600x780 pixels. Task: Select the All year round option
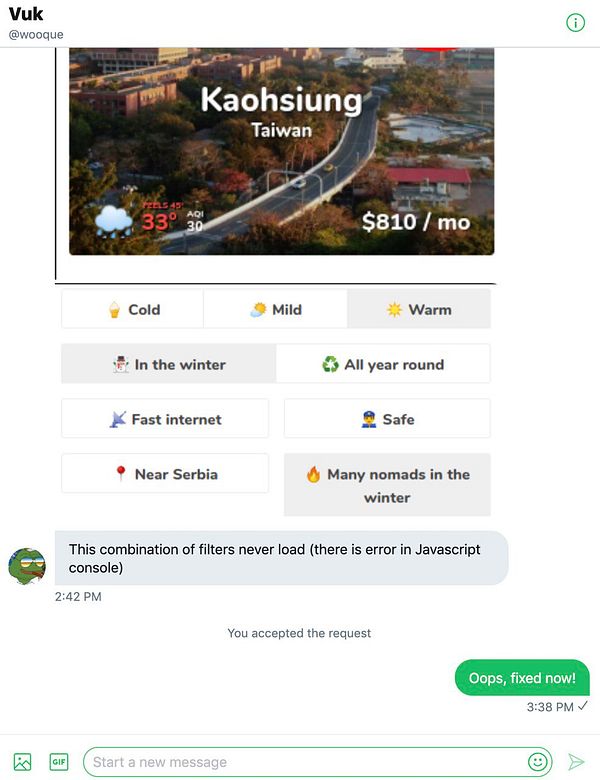pos(383,364)
